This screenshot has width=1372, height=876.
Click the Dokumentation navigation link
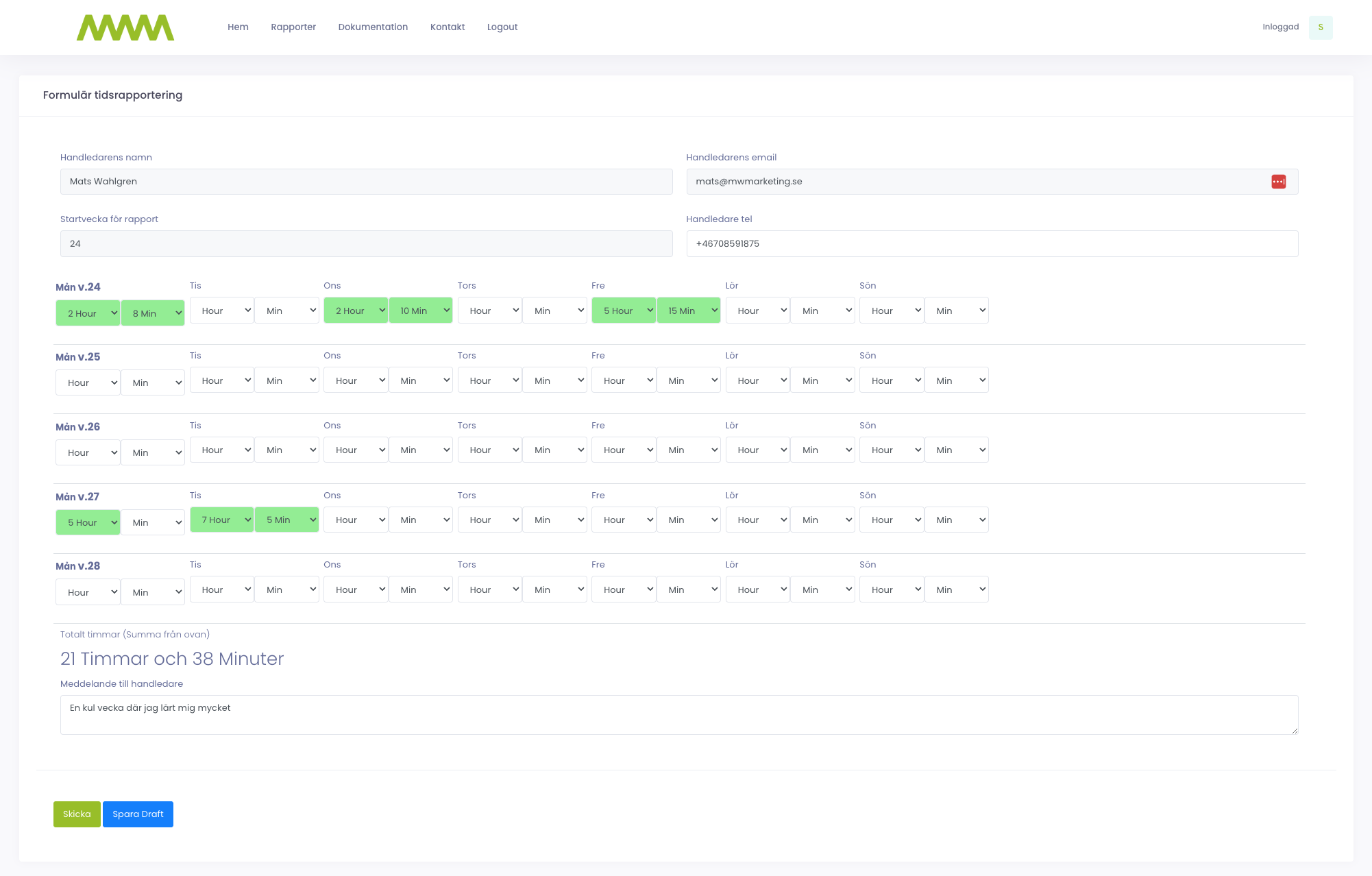pyautogui.click(x=374, y=27)
